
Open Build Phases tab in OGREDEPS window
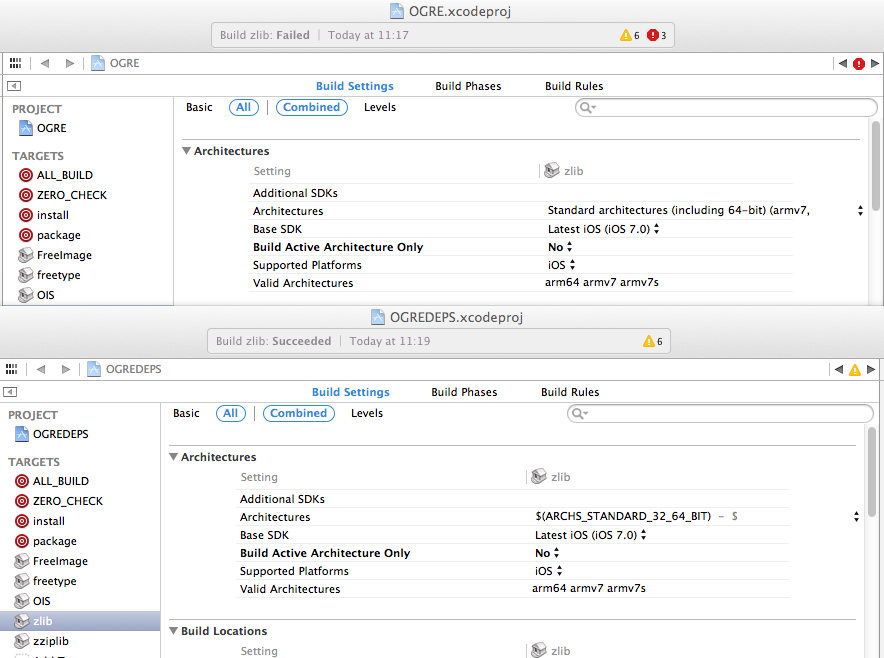464,392
